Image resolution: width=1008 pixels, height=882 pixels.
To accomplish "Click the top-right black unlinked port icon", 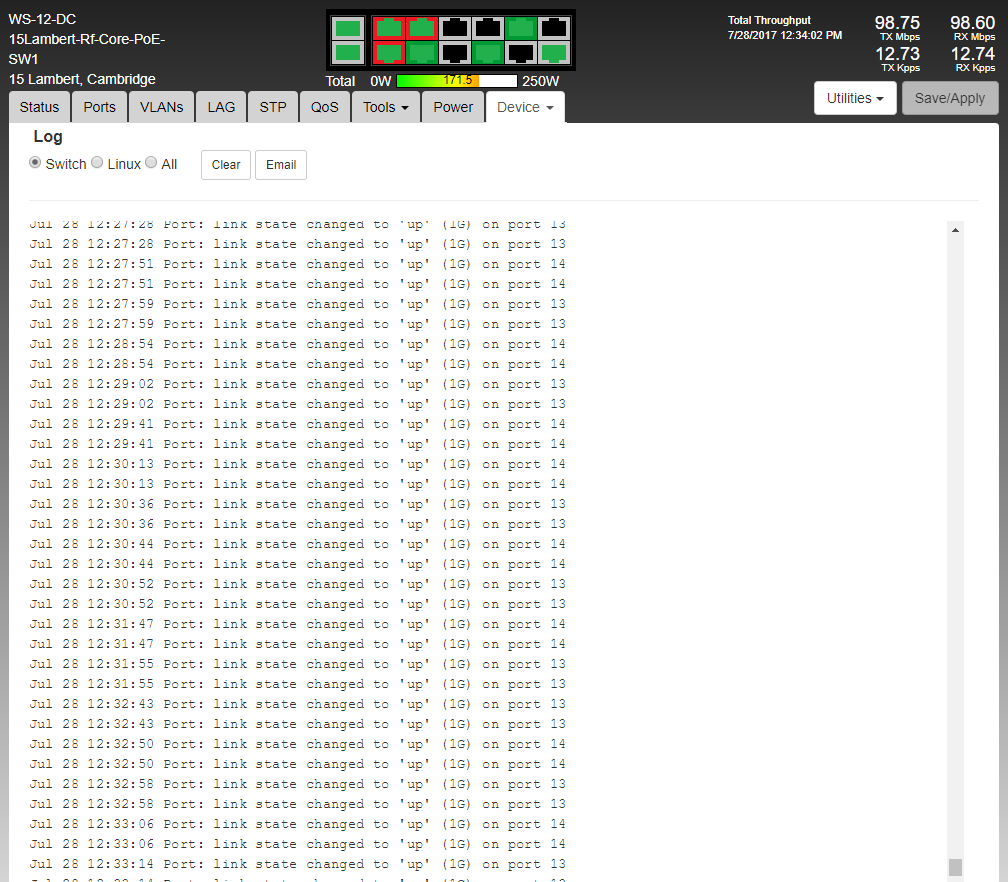I will coord(554,28).
